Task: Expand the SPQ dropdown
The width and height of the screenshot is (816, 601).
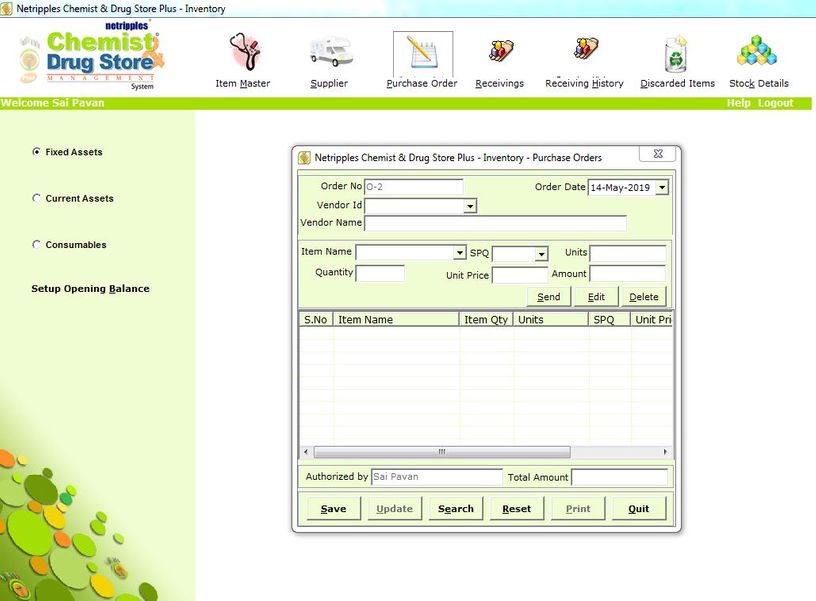Action: [541, 253]
